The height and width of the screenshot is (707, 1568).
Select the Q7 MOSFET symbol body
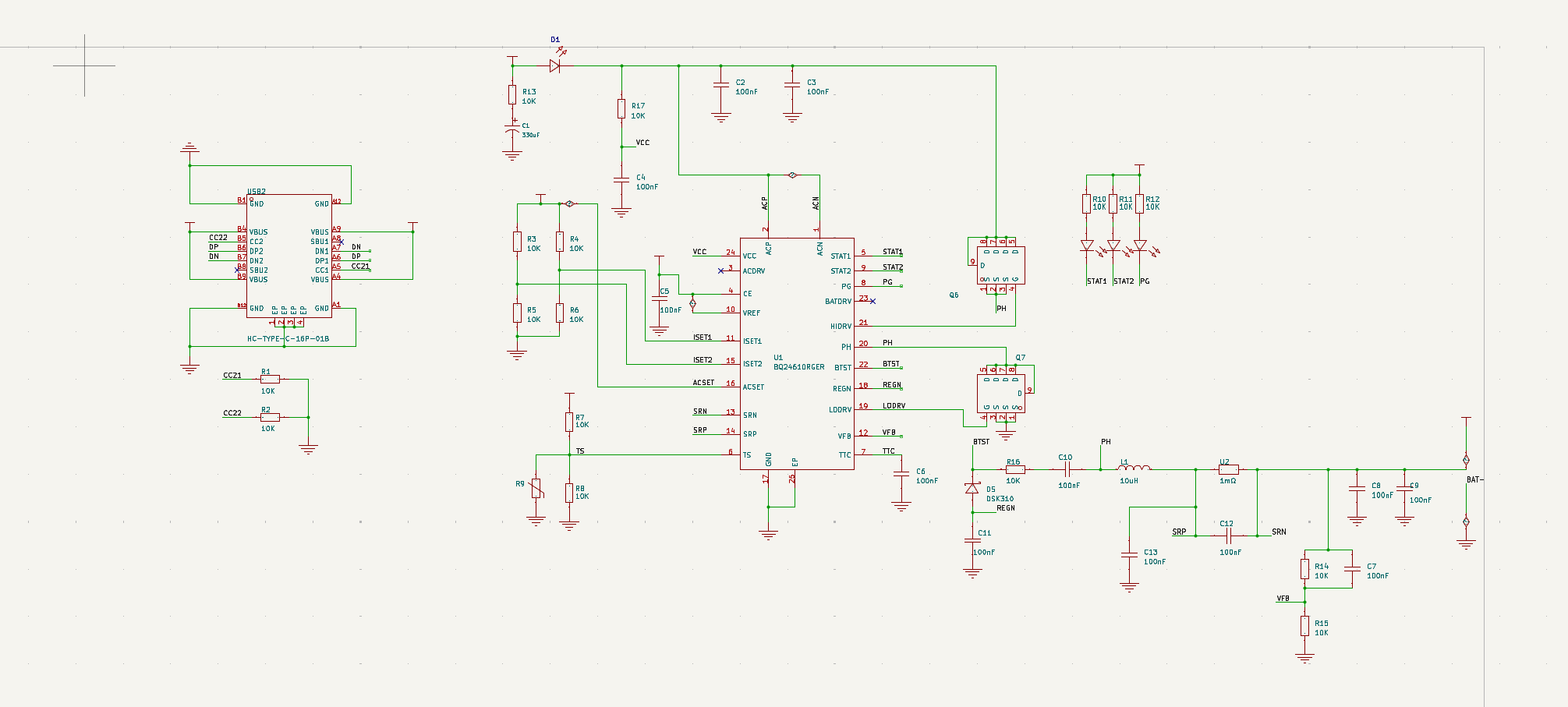coord(1001,394)
